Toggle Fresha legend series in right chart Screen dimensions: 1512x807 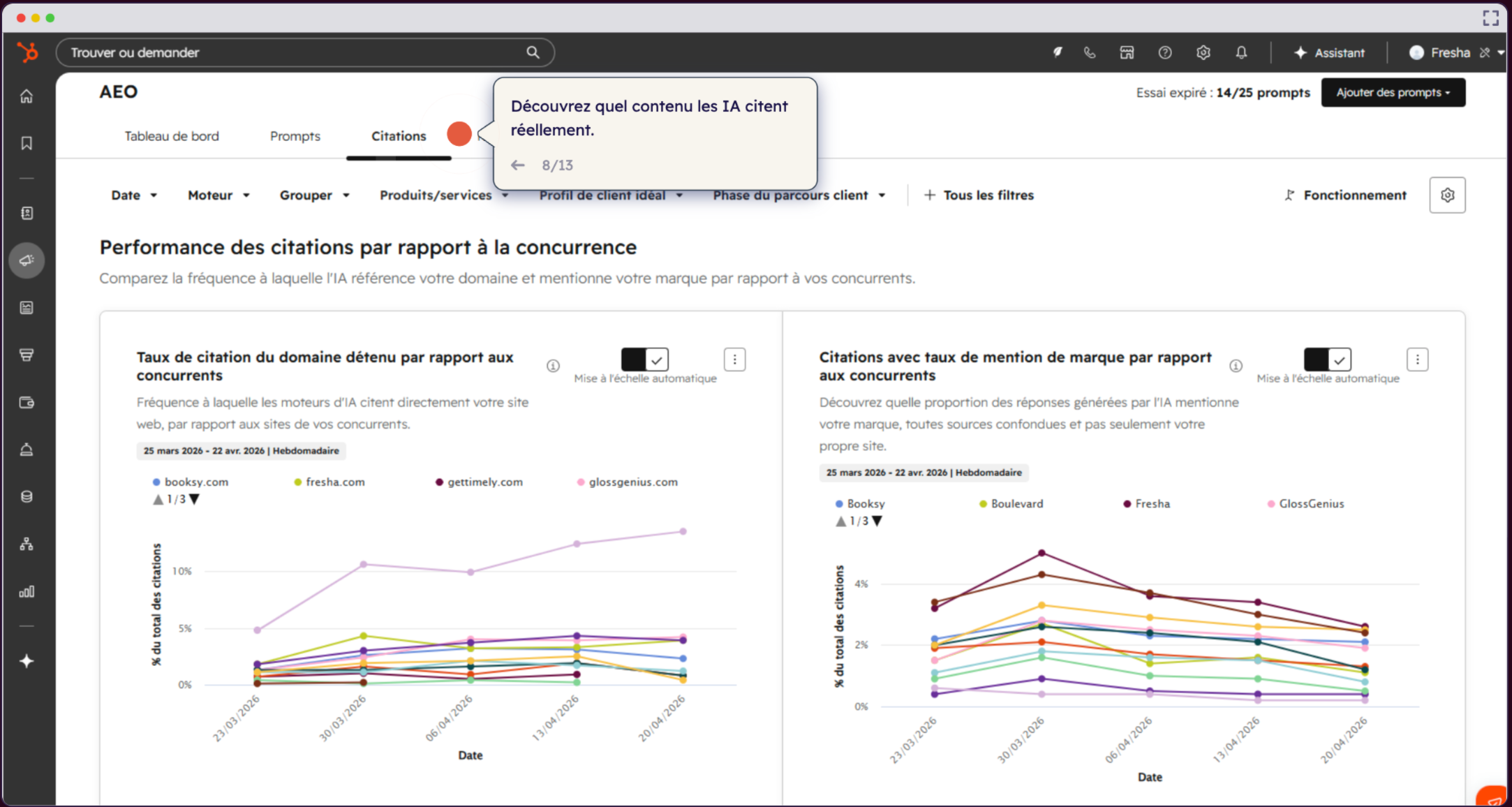coord(1146,504)
